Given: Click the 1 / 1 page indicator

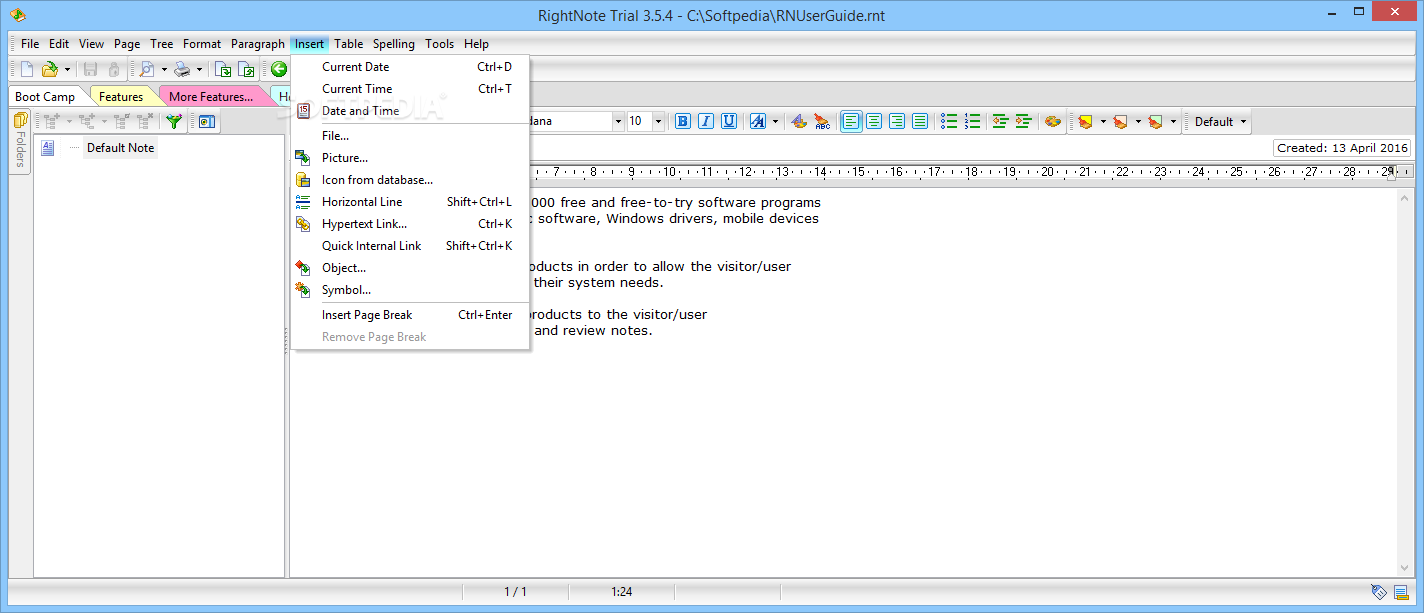Looking at the screenshot, I should [x=515, y=592].
